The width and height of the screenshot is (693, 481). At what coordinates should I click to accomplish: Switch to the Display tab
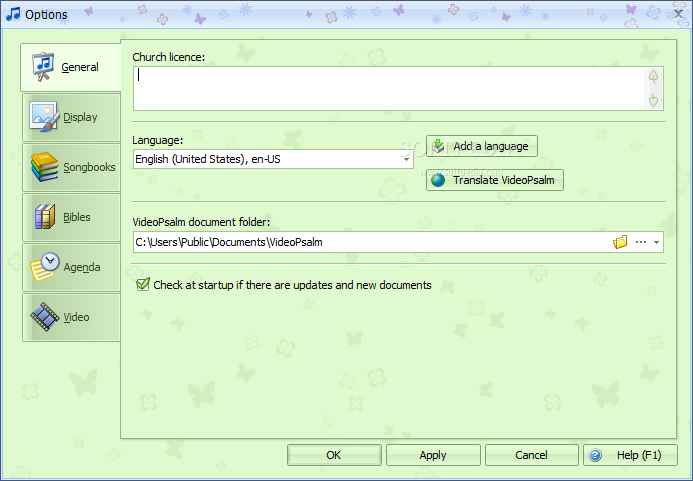(71, 117)
